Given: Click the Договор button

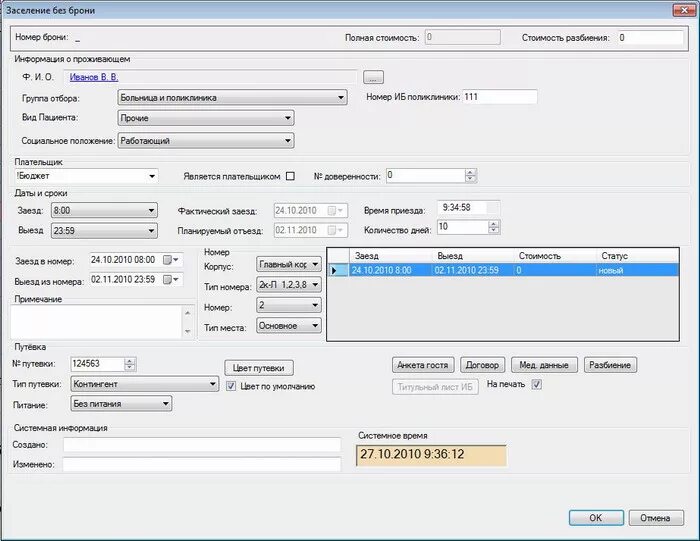Looking at the screenshot, I should click(x=483, y=365).
